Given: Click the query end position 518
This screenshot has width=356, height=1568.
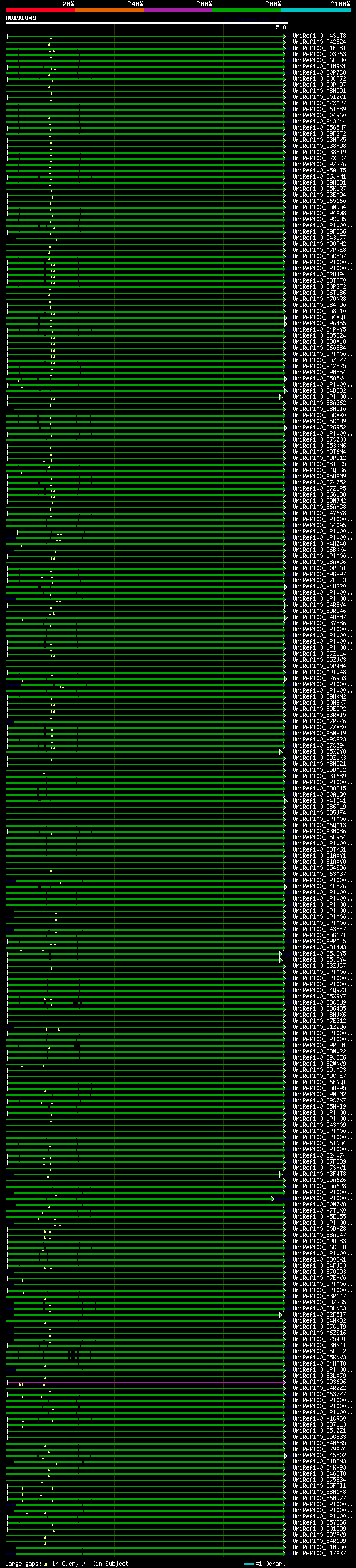Looking at the screenshot, I should pos(280,27).
